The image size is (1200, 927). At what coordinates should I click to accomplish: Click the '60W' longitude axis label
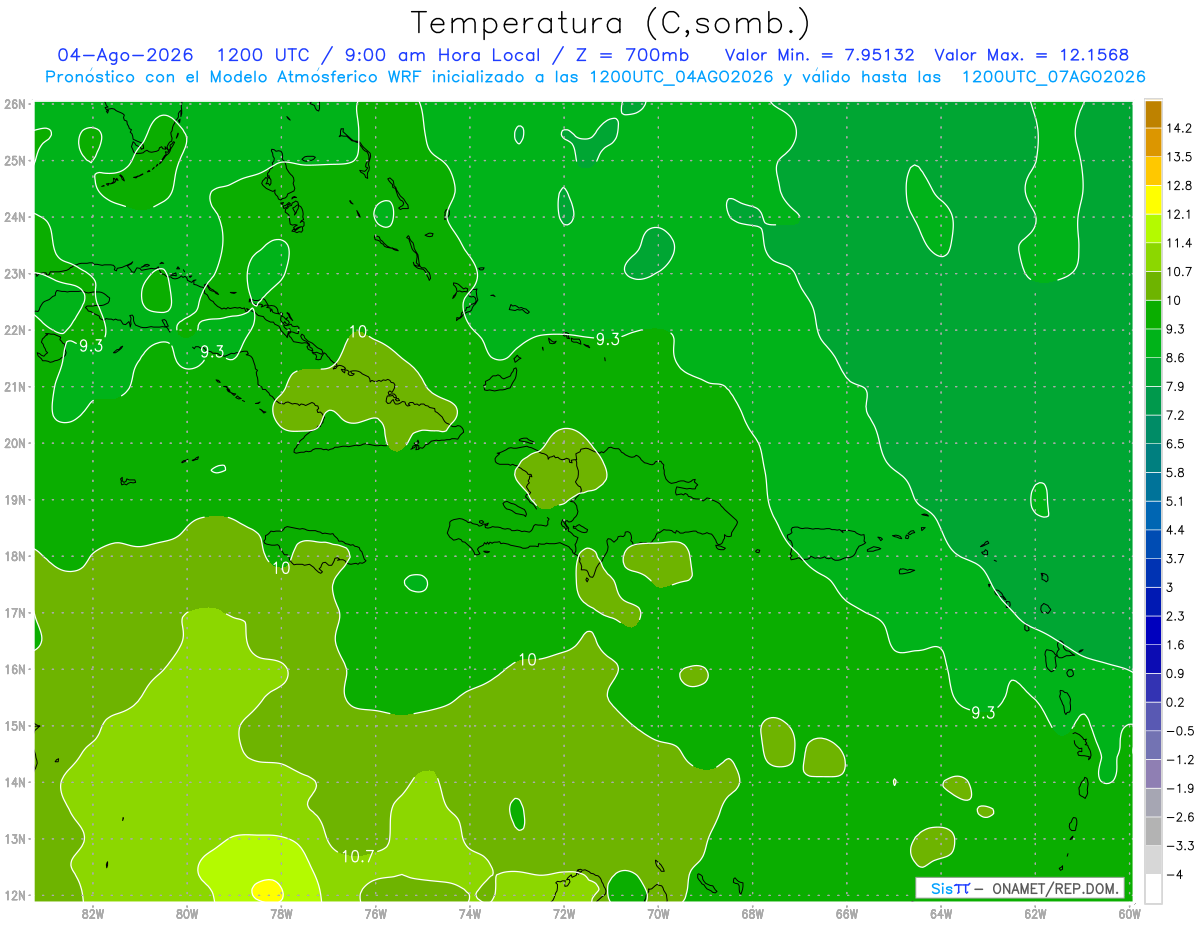[1129, 913]
